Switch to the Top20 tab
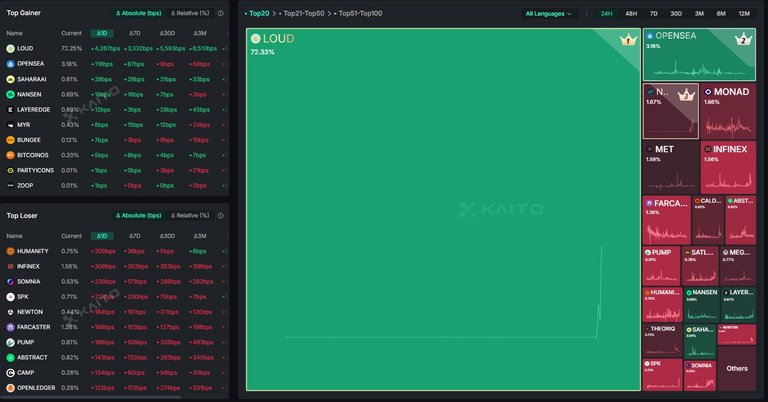The width and height of the screenshot is (768, 402). tap(258, 14)
